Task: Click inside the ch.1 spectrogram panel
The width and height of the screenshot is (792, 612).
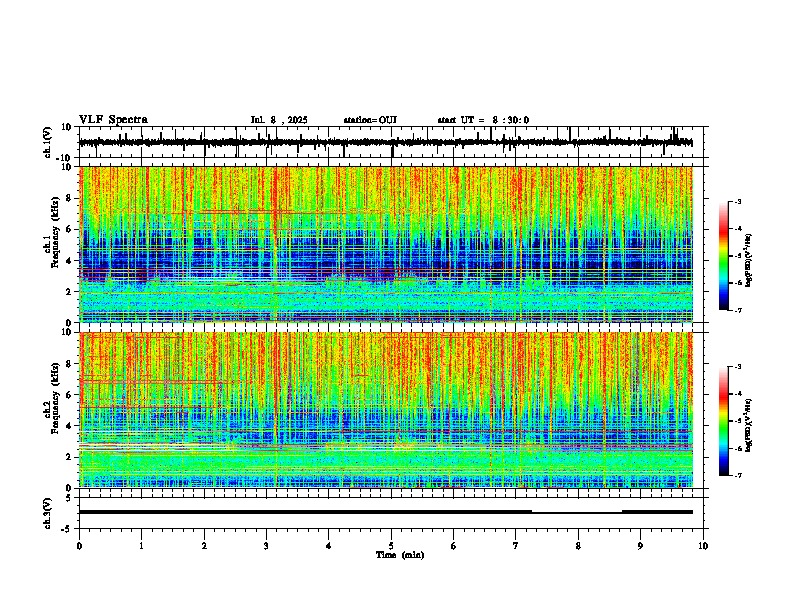Action: click(x=393, y=244)
